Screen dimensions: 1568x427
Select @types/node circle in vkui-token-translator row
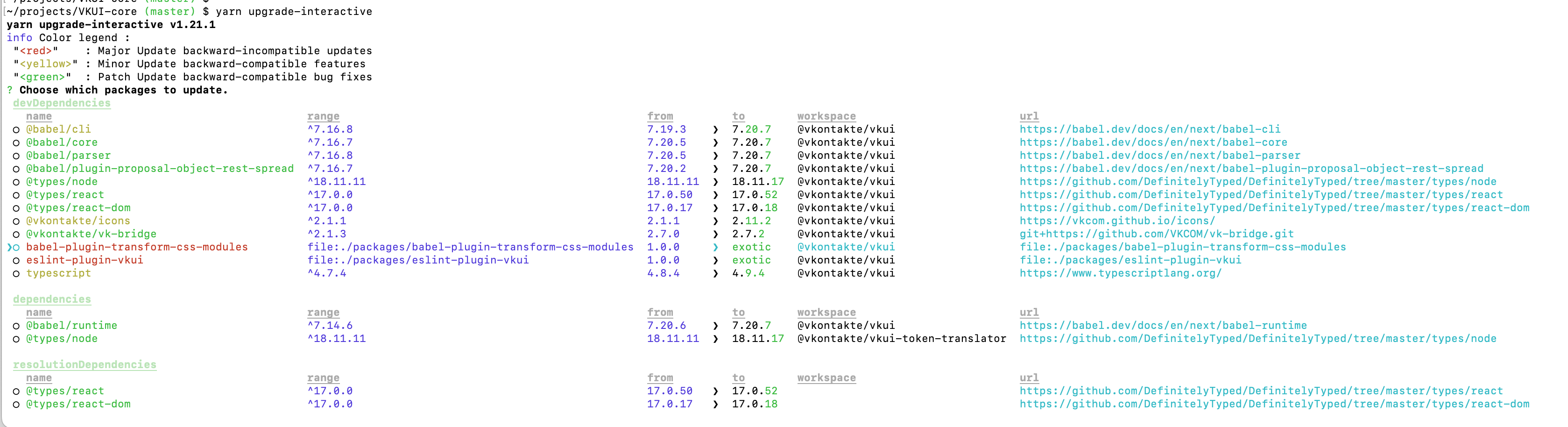[16, 339]
